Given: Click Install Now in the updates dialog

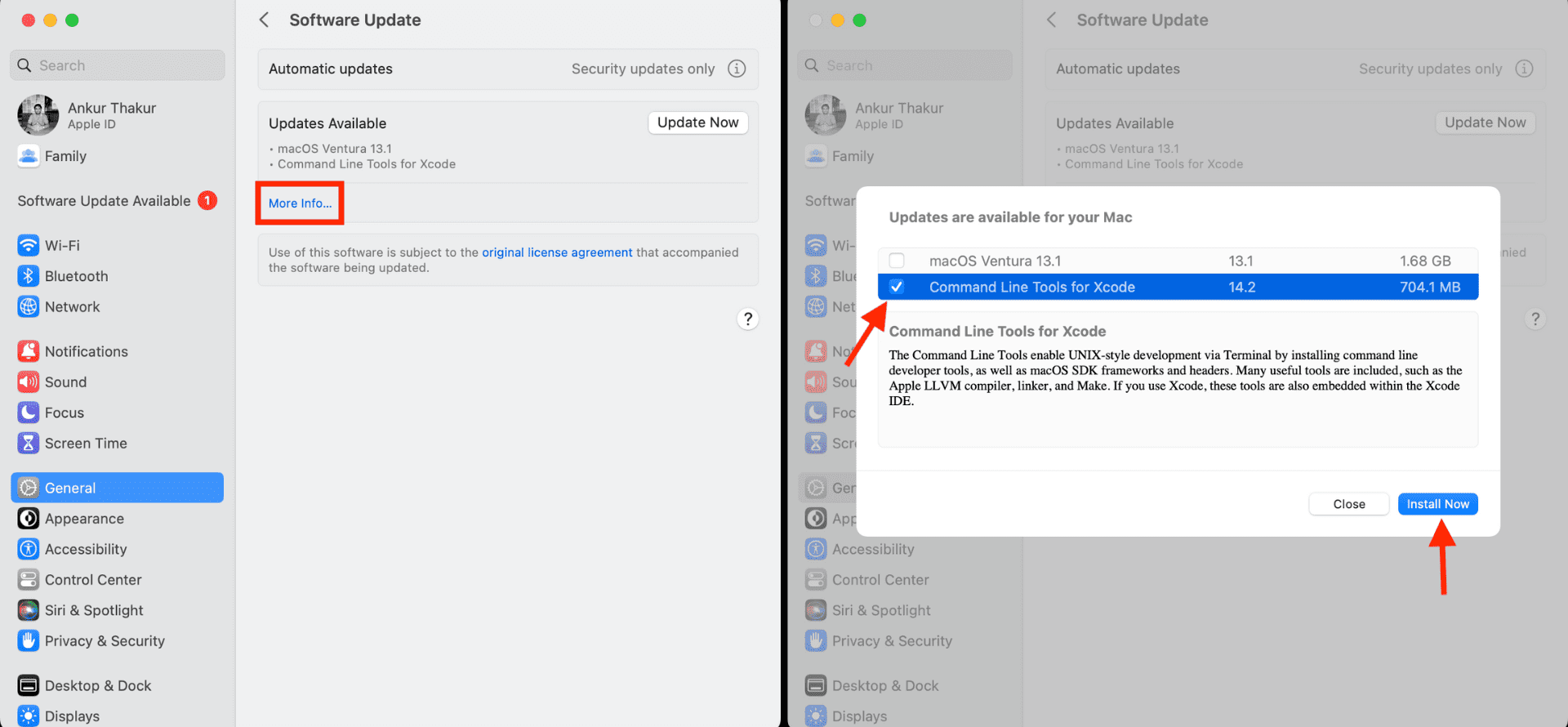Looking at the screenshot, I should click(1437, 504).
